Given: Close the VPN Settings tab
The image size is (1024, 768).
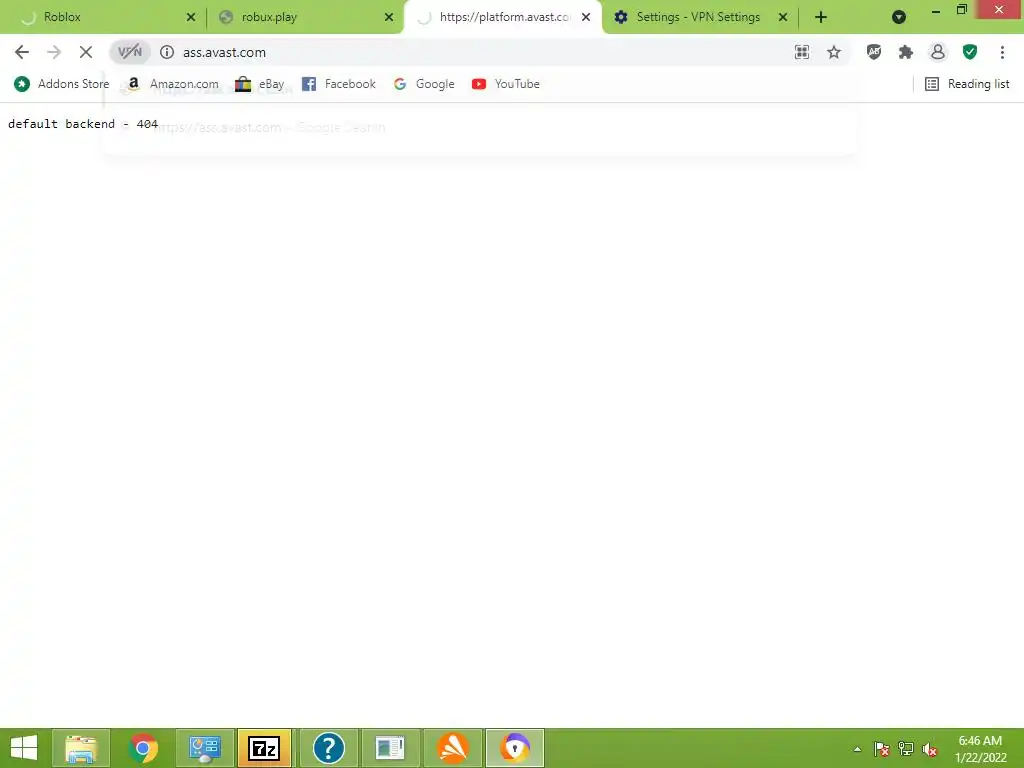Looking at the screenshot, I should [783, 17].
